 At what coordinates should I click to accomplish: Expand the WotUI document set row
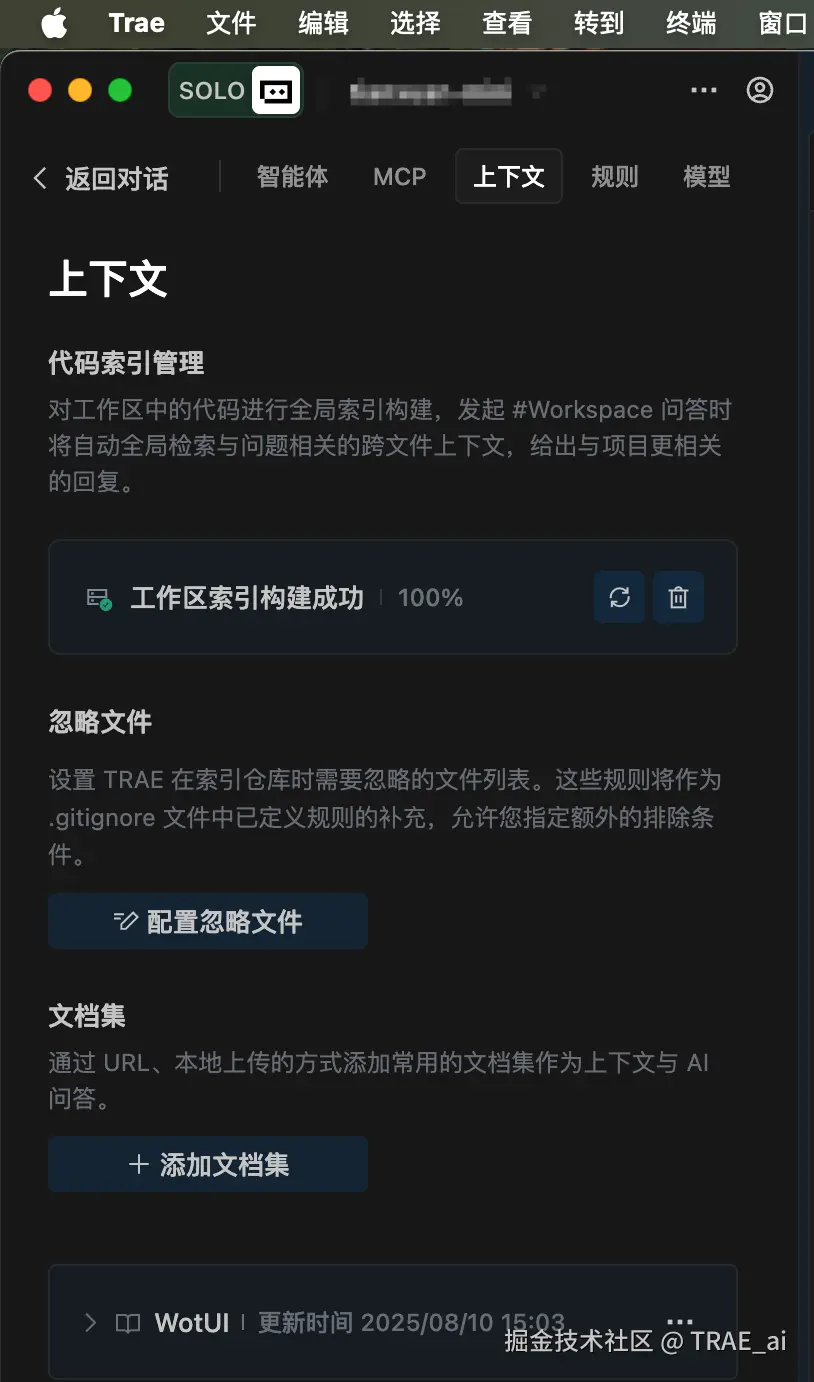[91, 1323]
